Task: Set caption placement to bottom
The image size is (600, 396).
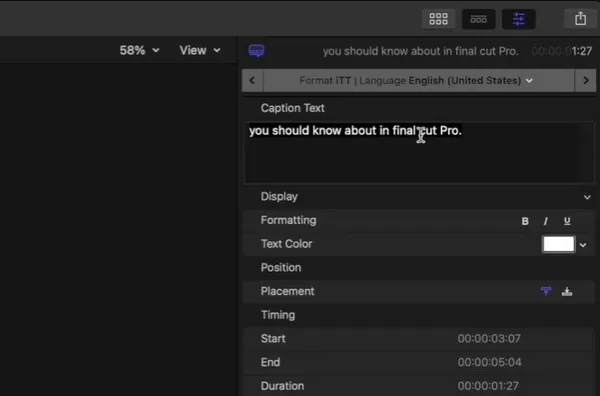Action: point(567,292)
